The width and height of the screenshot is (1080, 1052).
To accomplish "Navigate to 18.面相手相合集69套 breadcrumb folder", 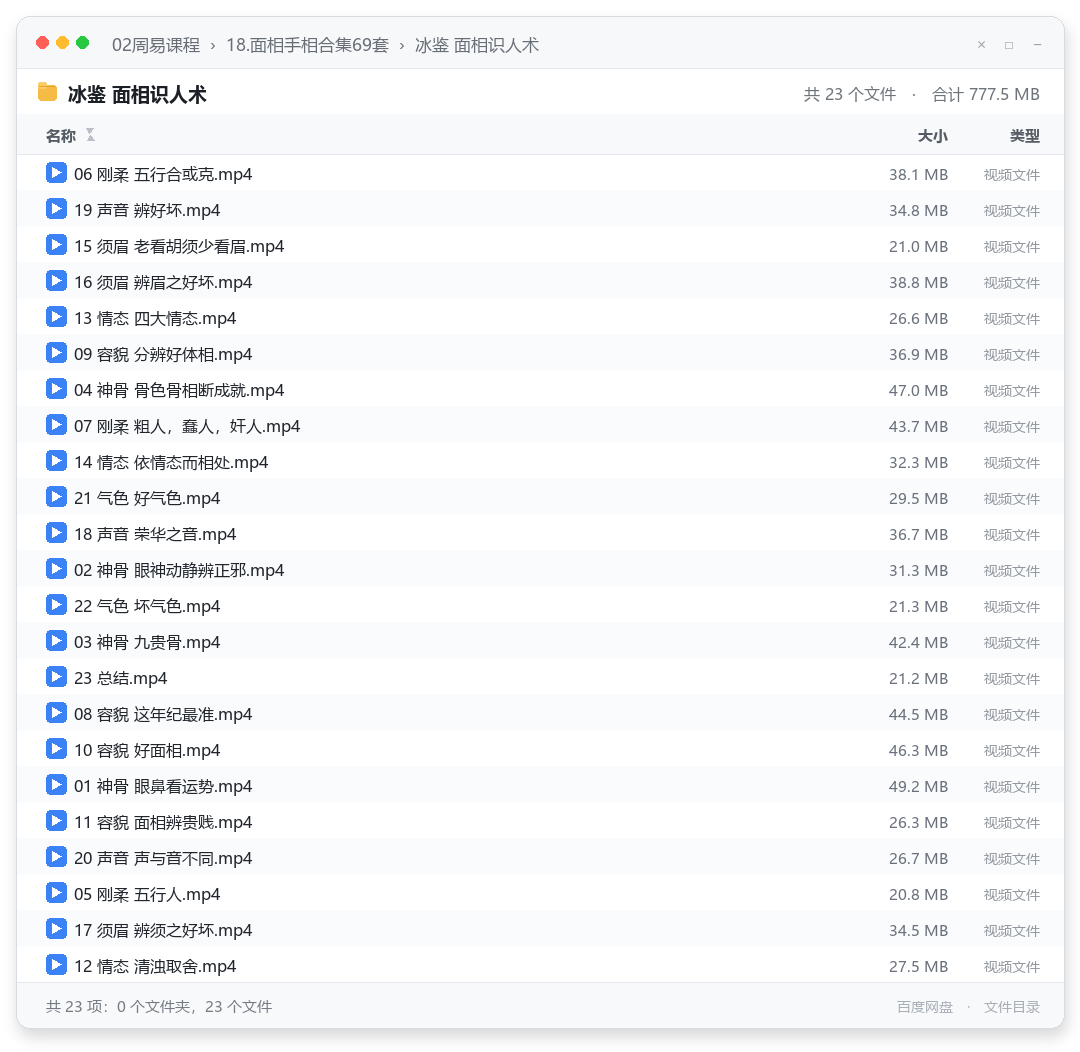I will click(307, 45).
